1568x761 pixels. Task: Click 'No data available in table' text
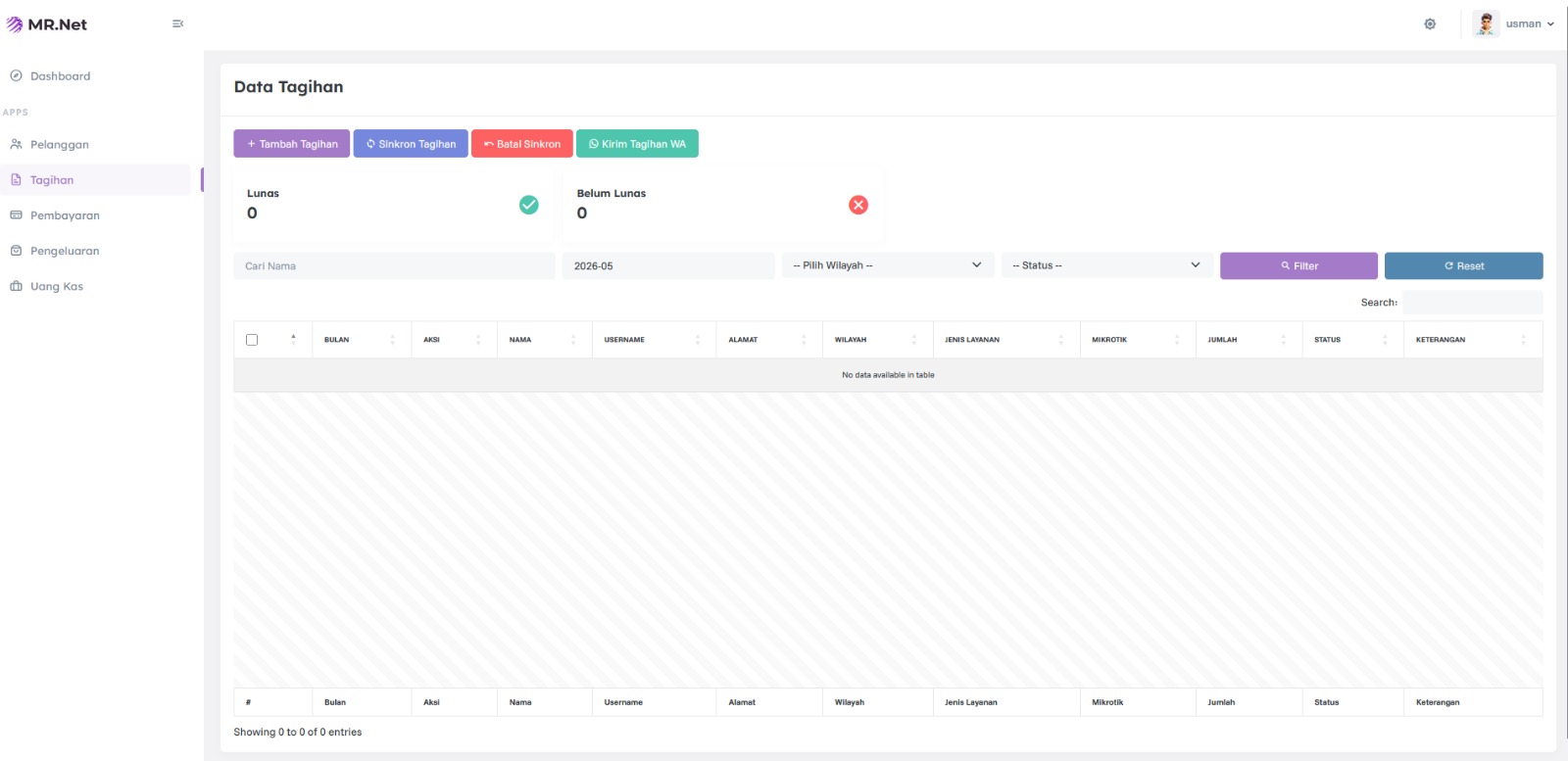coord(888,375)
